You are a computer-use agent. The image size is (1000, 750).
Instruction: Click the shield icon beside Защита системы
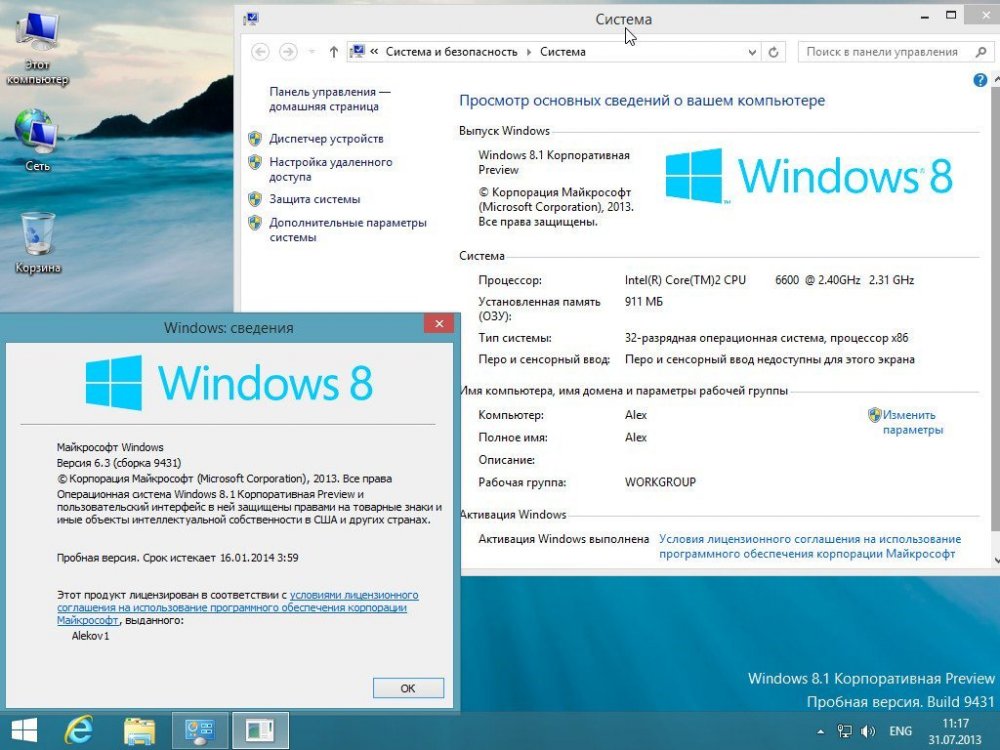[x=255, y=199]
